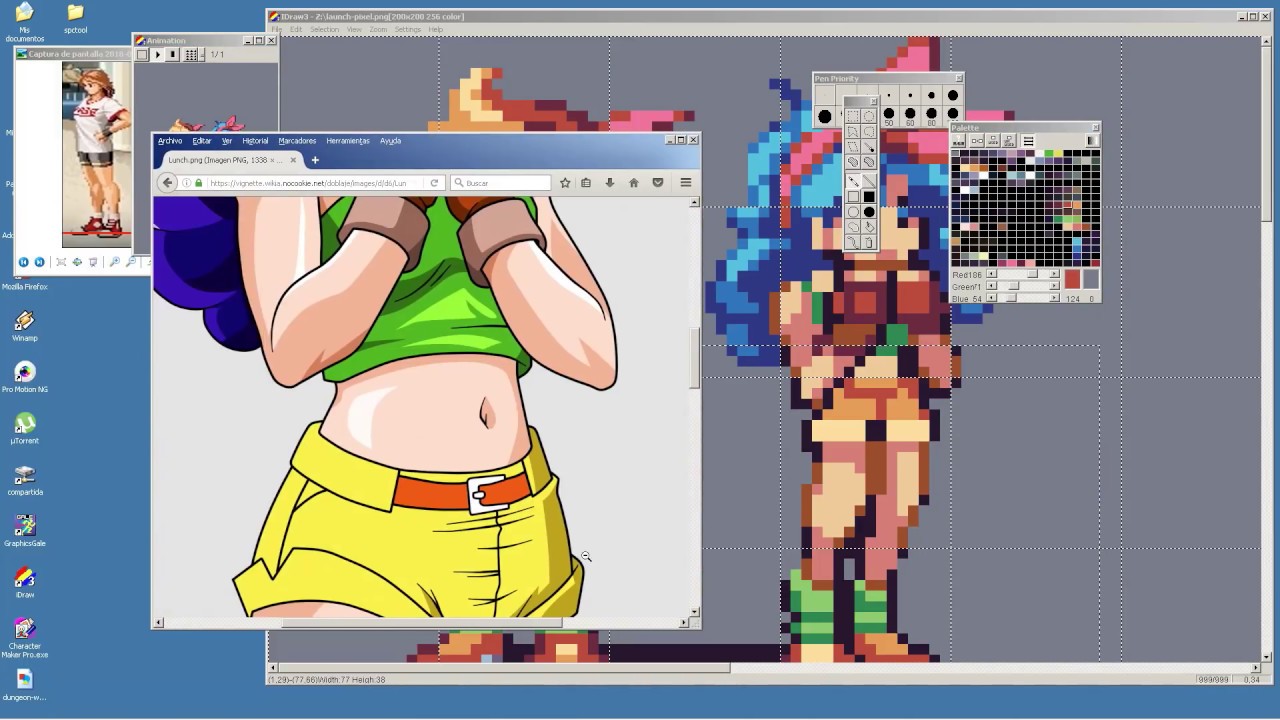The width and height of the screenshot is (1280, 720).
Task: Select the filled circle shape tool
Action: (x=869, y=212)
